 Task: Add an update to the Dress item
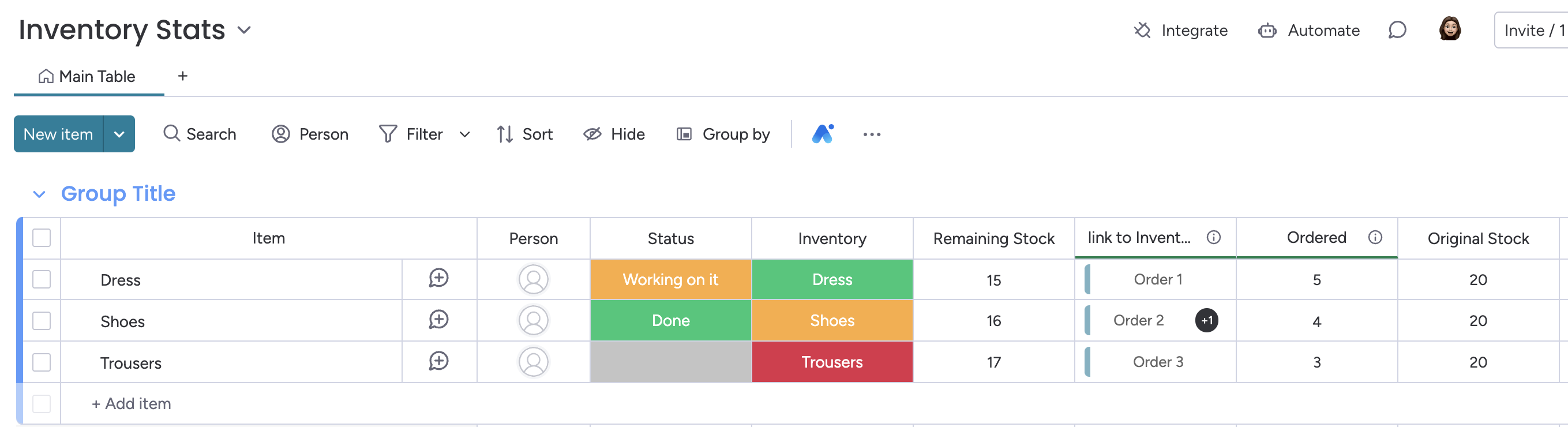pyautogui.click(x=438, y=278)
